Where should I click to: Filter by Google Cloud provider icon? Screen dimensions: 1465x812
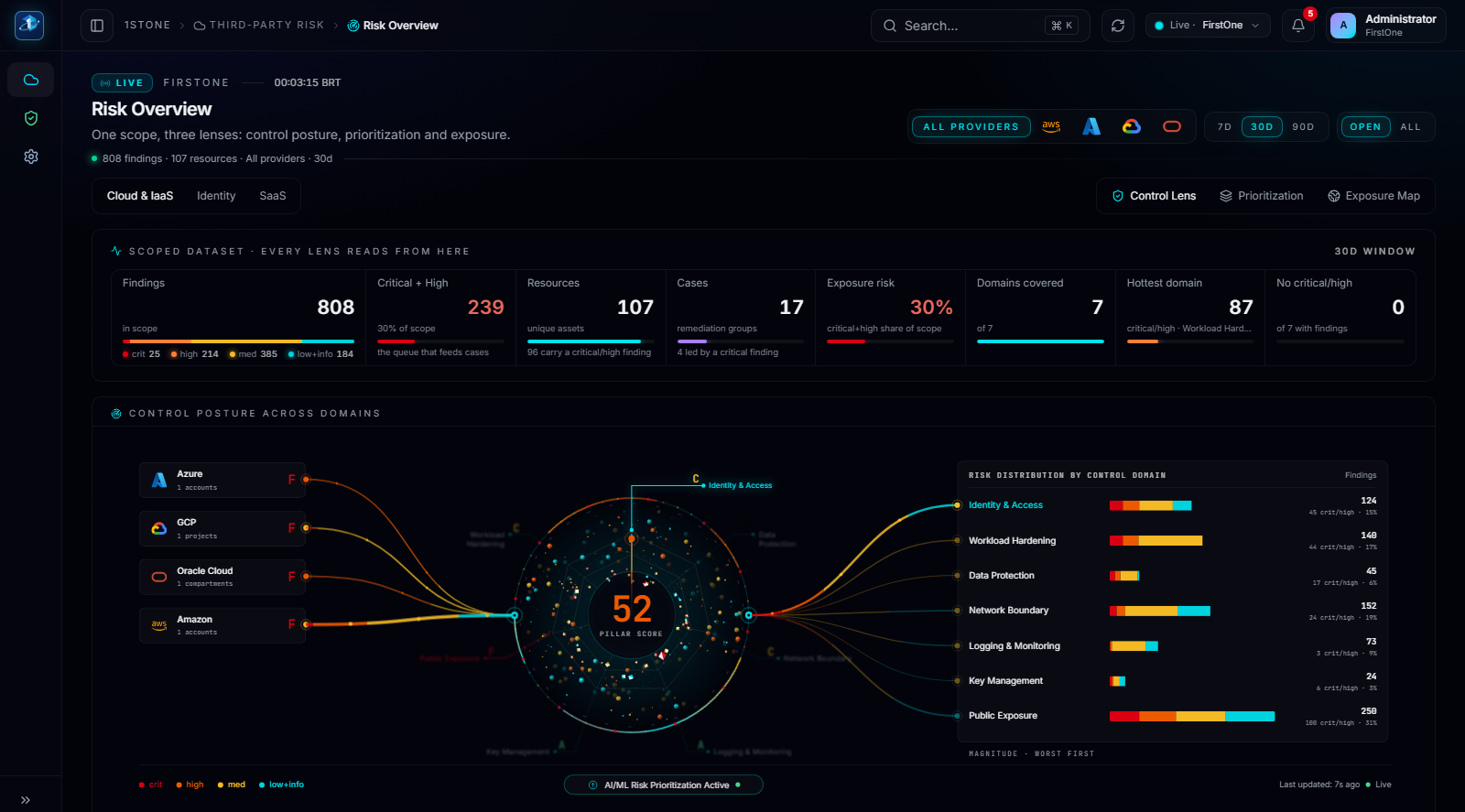(1132, 126)
